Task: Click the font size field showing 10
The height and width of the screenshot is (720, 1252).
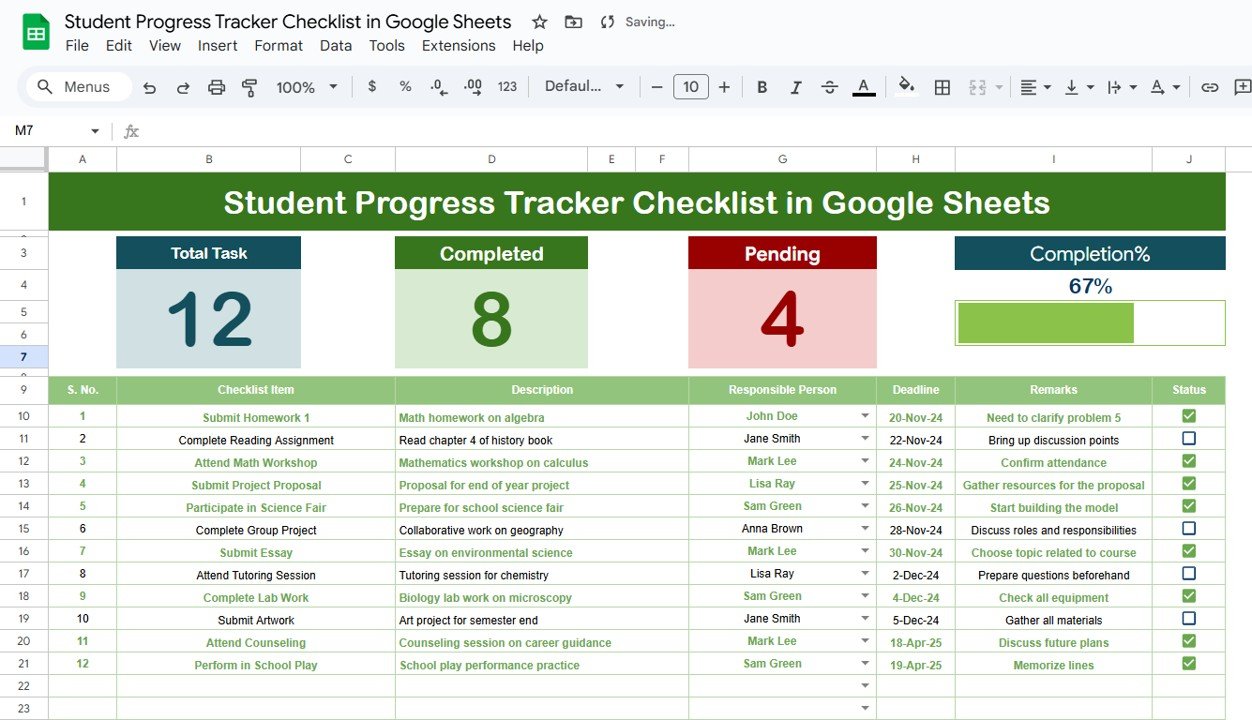Action: 691,87
